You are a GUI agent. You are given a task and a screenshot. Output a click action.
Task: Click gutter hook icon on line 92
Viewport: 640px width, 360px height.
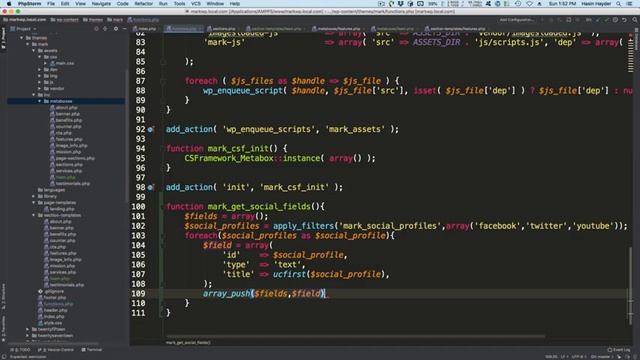[x=151, y=129]
